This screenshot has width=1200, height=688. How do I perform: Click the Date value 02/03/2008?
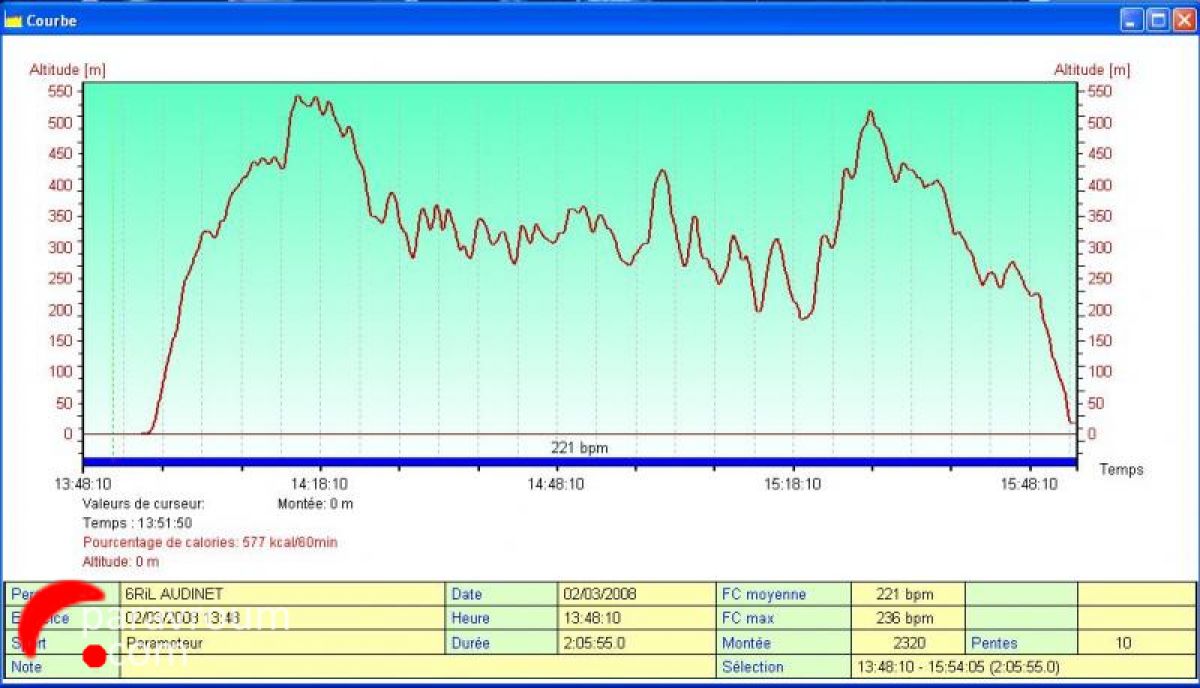pyautogui.click(x=600, y=594)
